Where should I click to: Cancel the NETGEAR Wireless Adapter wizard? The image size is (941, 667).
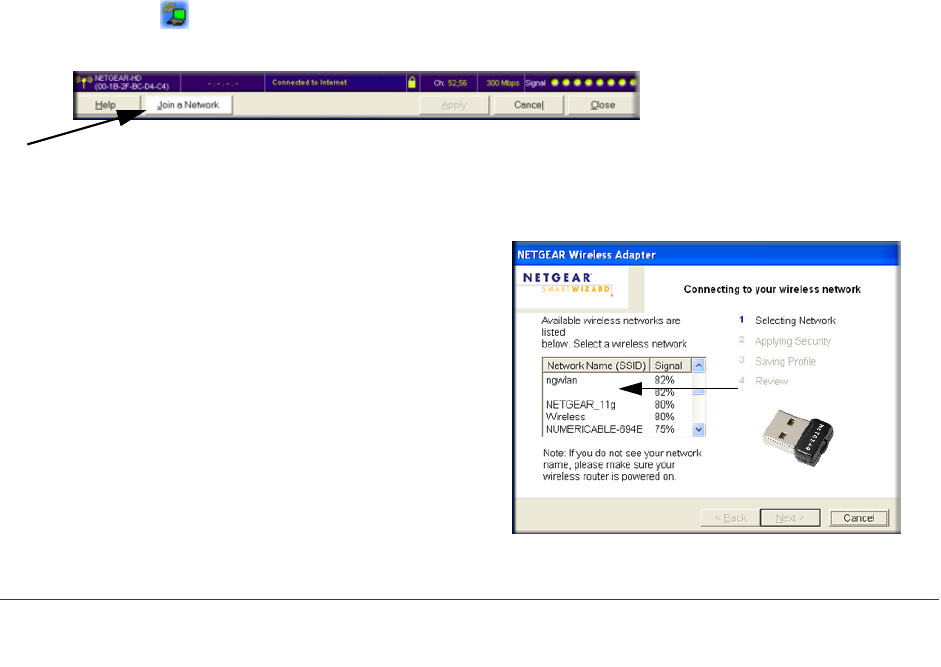[x=859, y=518]
